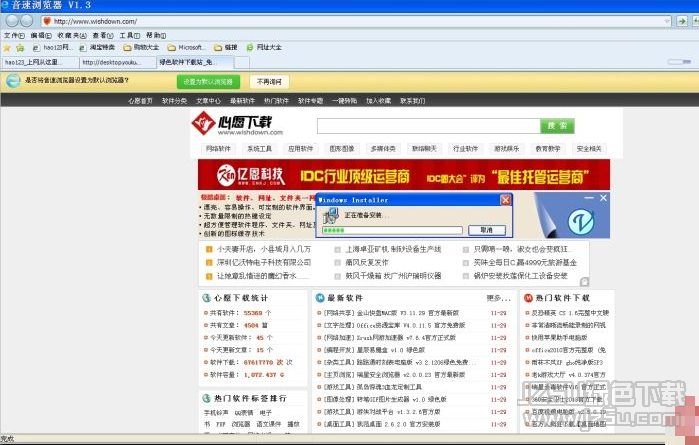Open the 文件 menu
699x445 pixels.
coord(14,35)
